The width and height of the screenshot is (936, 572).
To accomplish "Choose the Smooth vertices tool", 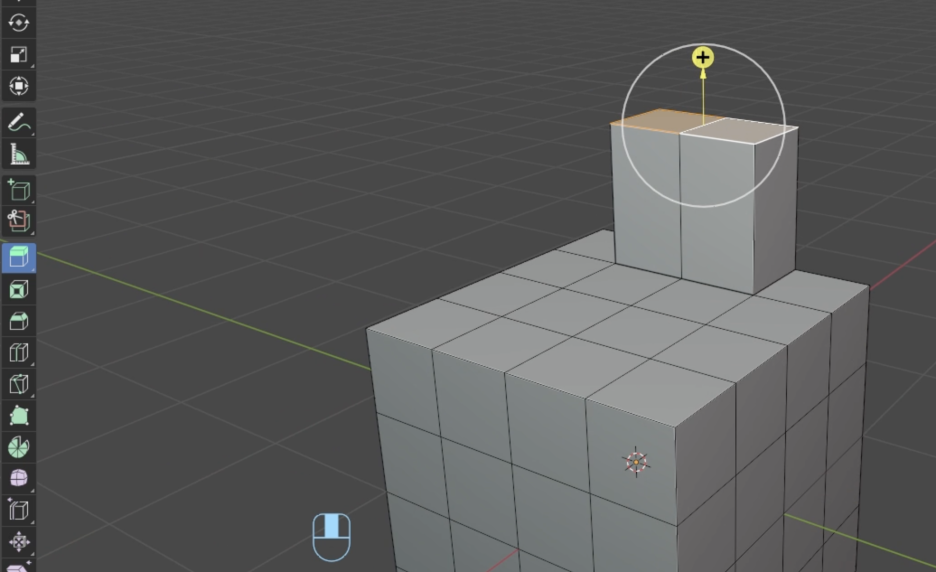I will tap(19, 478).
